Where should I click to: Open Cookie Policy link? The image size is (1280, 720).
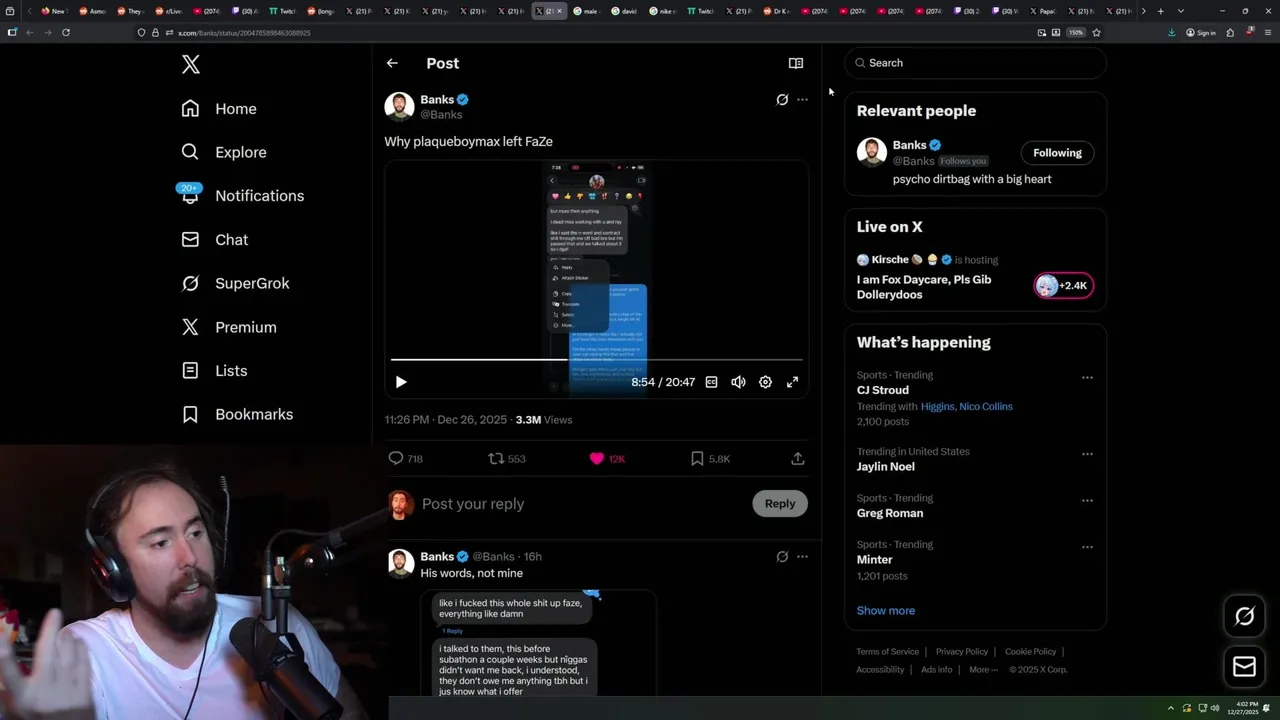pyautogui.click(x=1030, y=652)
